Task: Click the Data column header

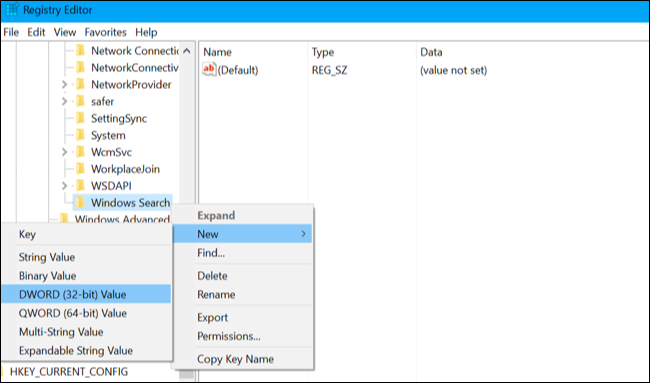Action: point(431,52)
